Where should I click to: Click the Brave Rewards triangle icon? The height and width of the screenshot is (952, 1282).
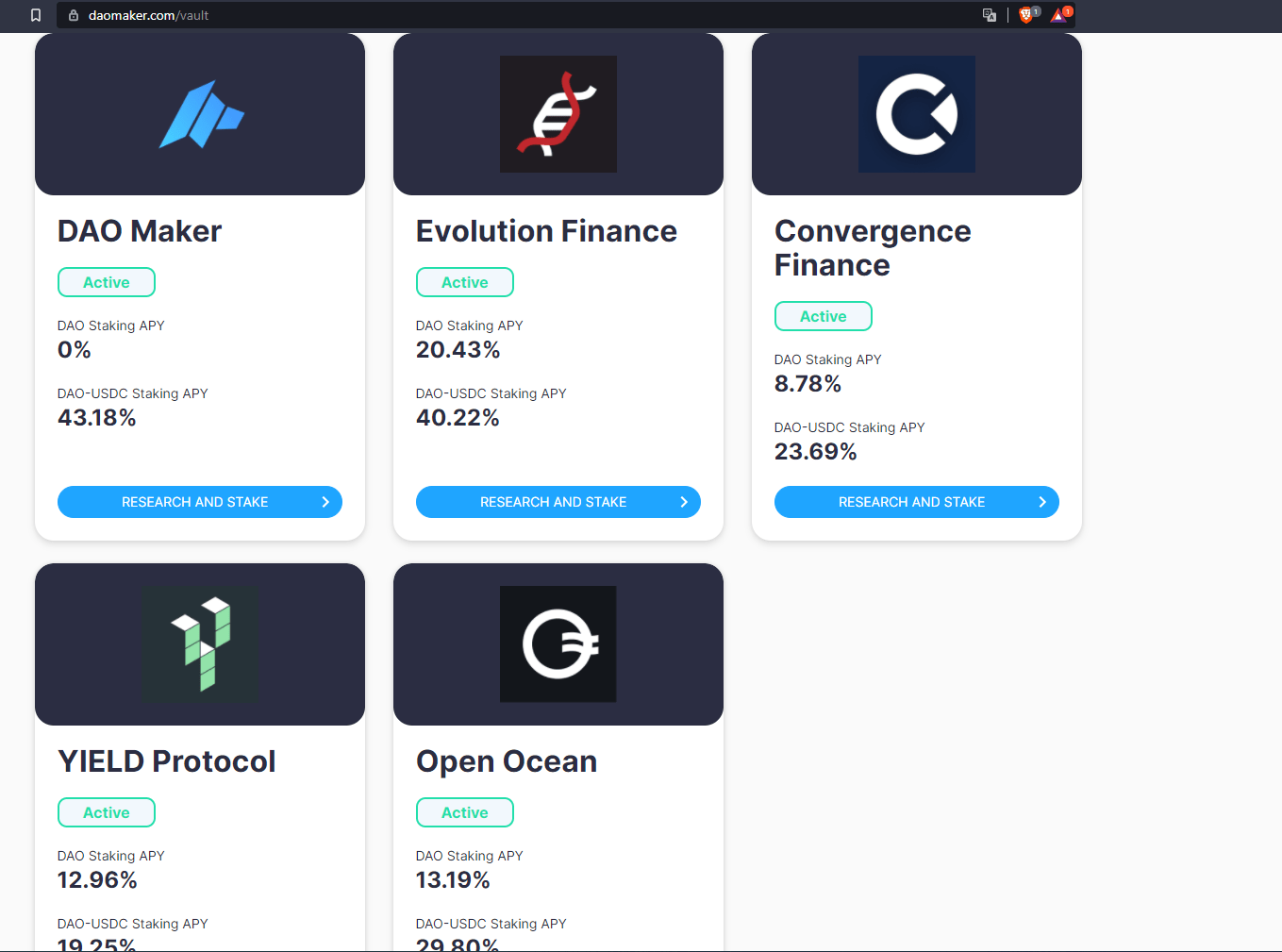[x=1058, y=15]
